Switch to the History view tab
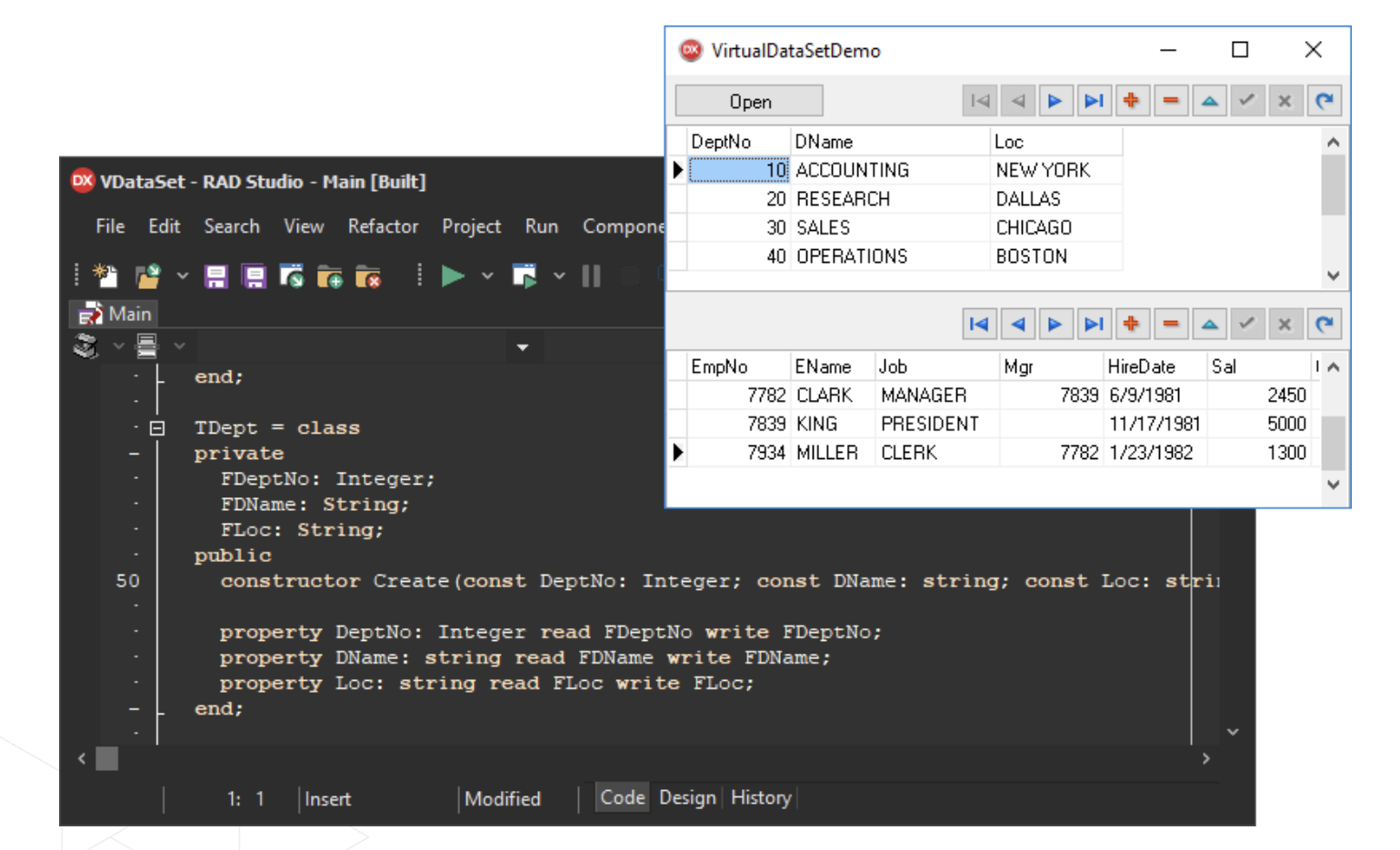 [761, 797]
